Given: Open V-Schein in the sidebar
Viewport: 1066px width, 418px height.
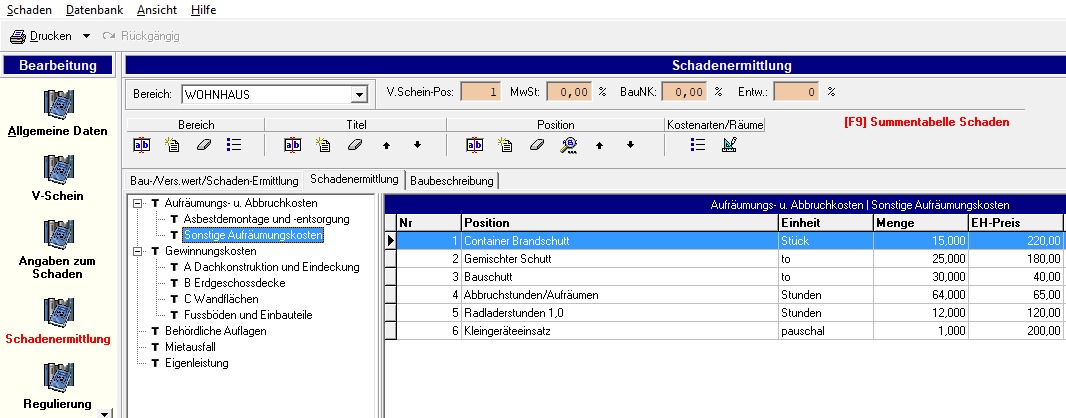Looking at the screenshot, I should pos(58,178).
